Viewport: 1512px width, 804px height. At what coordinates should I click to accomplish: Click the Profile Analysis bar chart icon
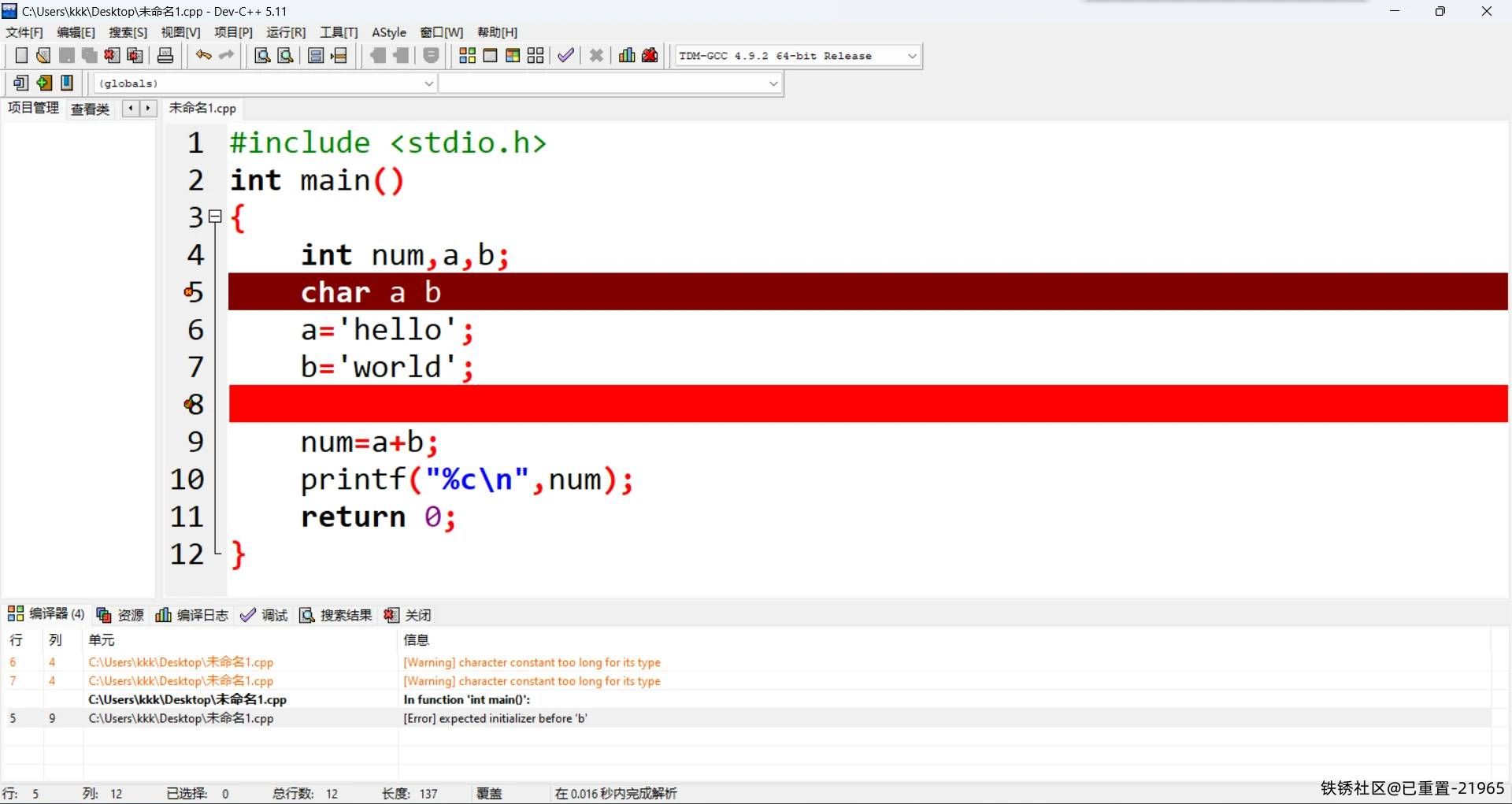tap(627, 55)
